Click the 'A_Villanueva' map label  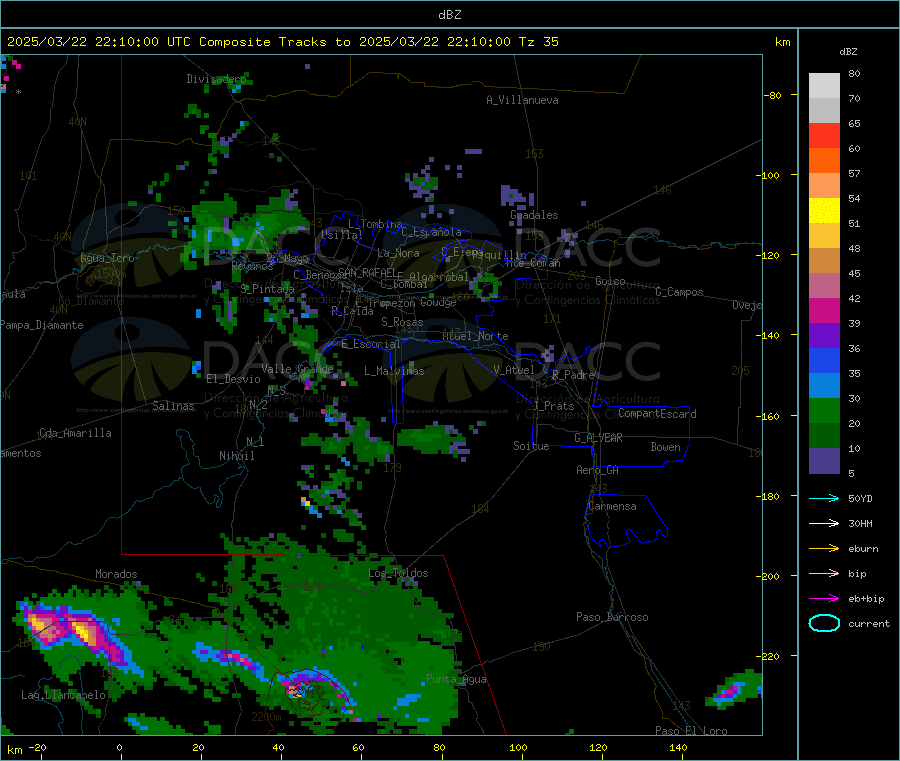tap(522, 100)
